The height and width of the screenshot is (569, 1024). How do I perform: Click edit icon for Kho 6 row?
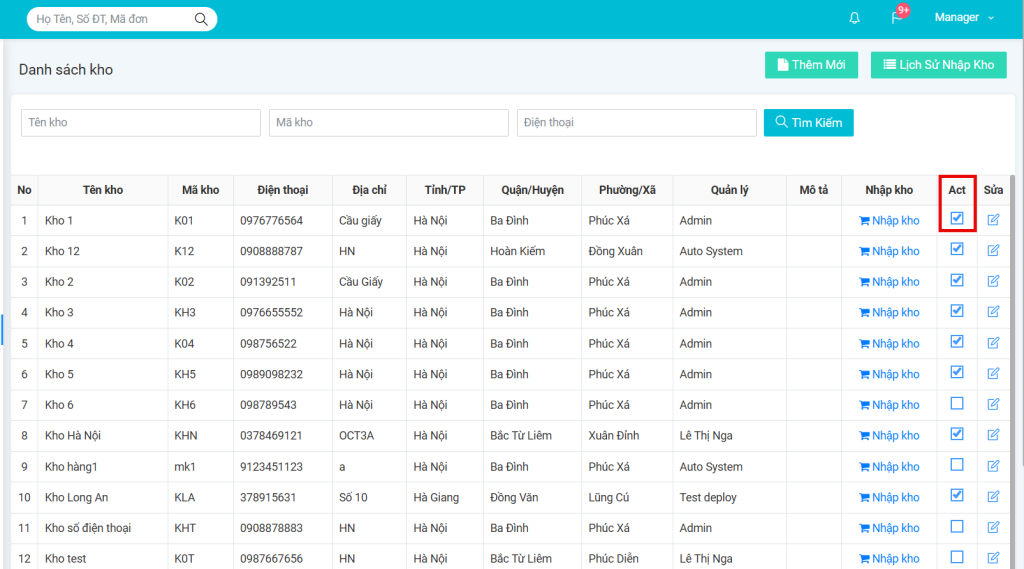(x=993, y=404)
